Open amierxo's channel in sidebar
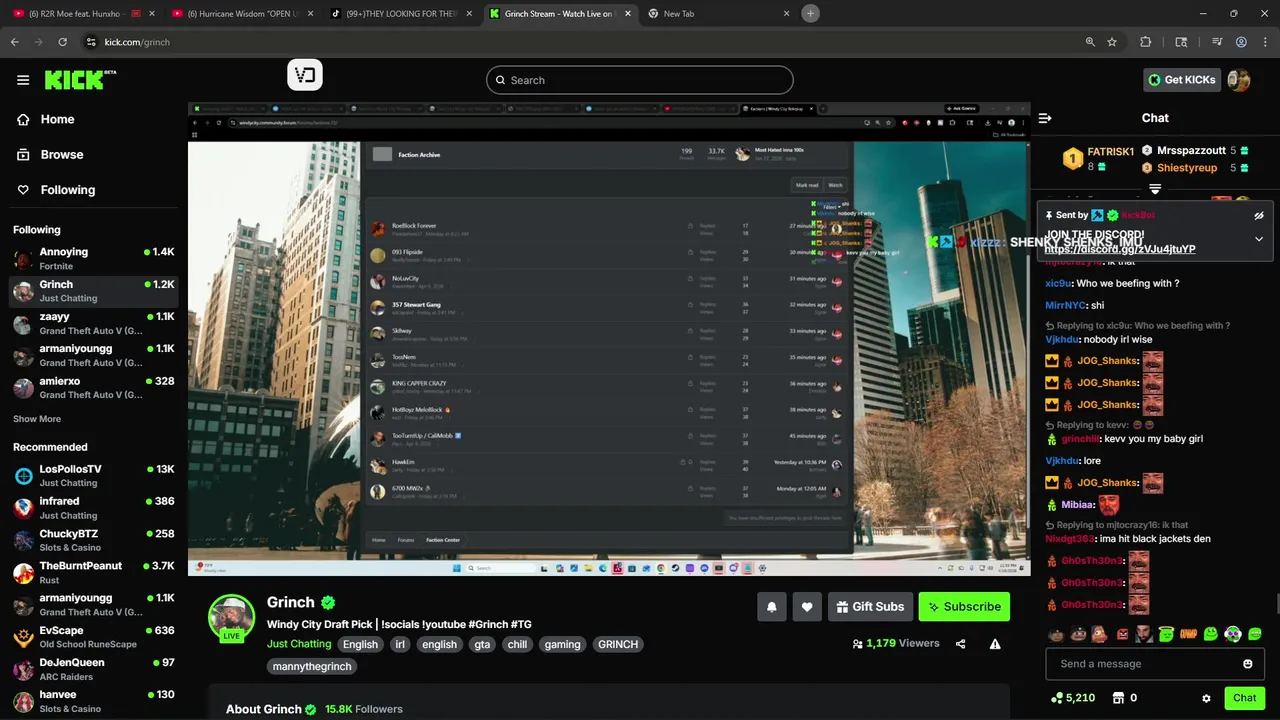This screenshot has height=720, width=1280. (x=94, y=388)
